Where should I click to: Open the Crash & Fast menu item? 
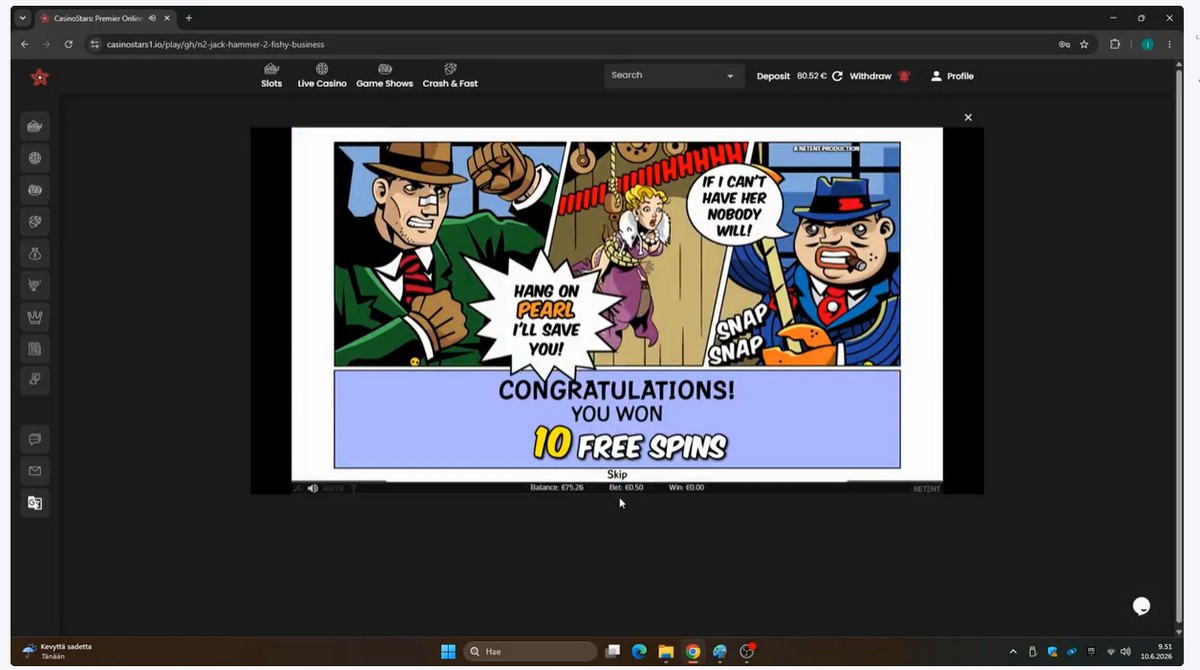coord(450,76)
